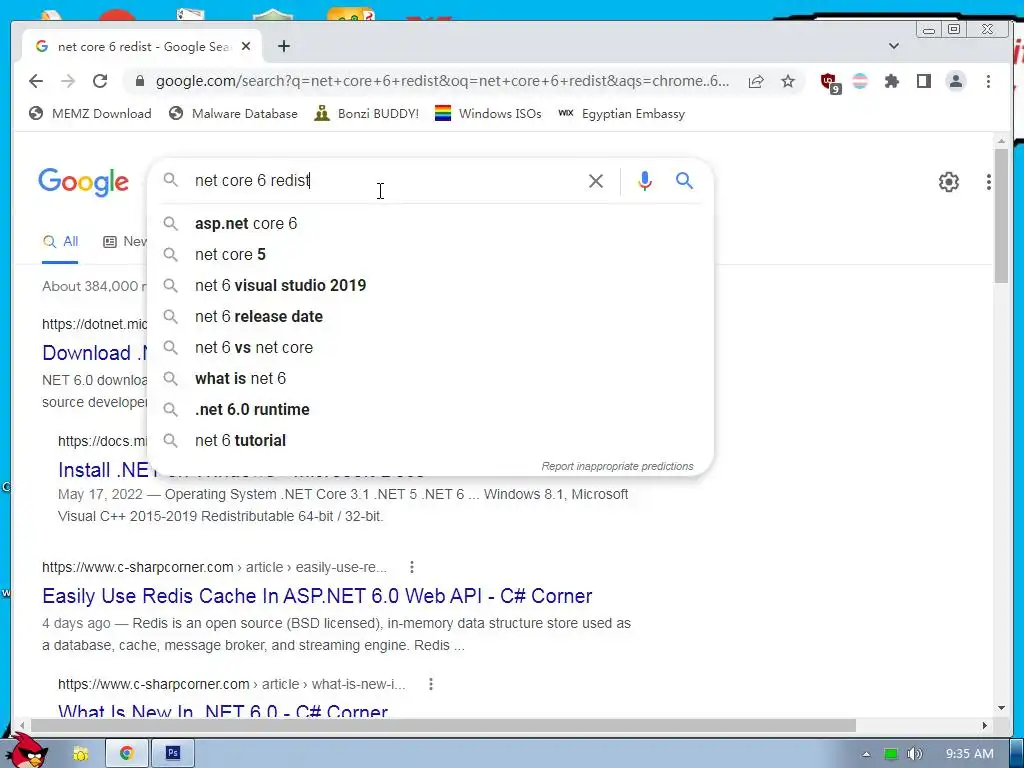This screenshot has height=768, width=1024.
Task: Open Photoshop from the taskbar
Action: (172, 753)
